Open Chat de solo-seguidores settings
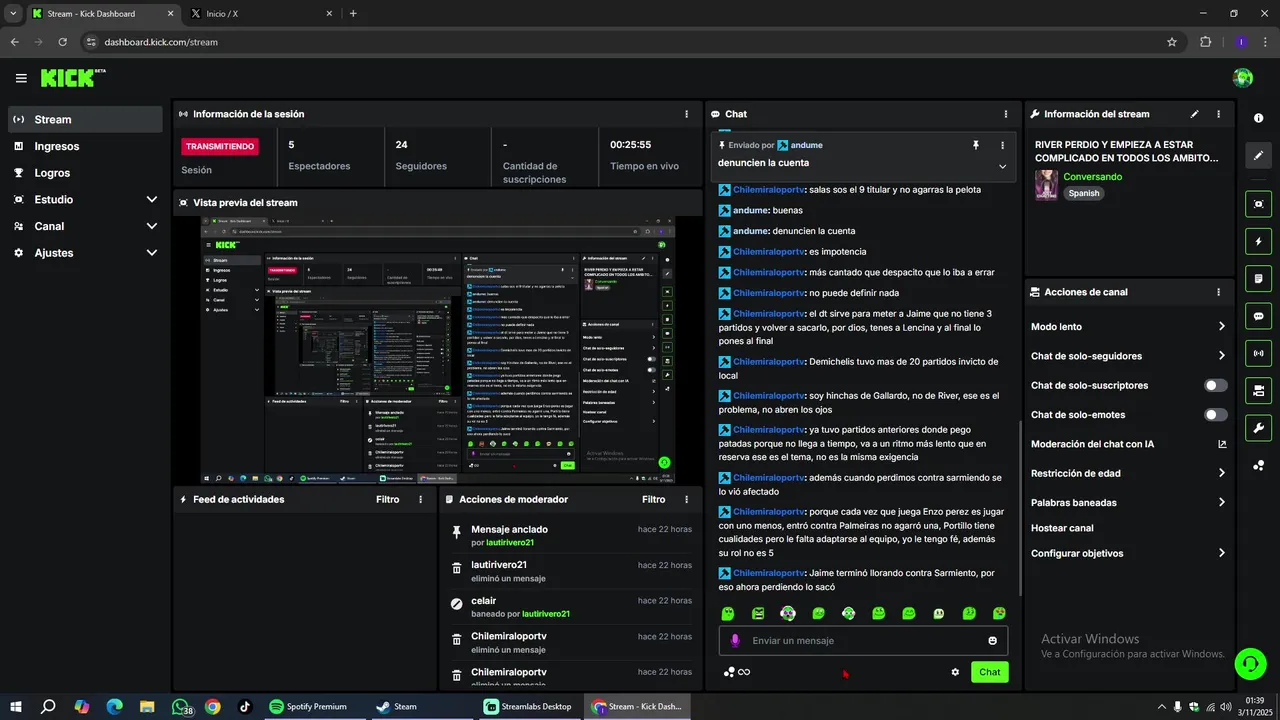 click(1128, 356)
